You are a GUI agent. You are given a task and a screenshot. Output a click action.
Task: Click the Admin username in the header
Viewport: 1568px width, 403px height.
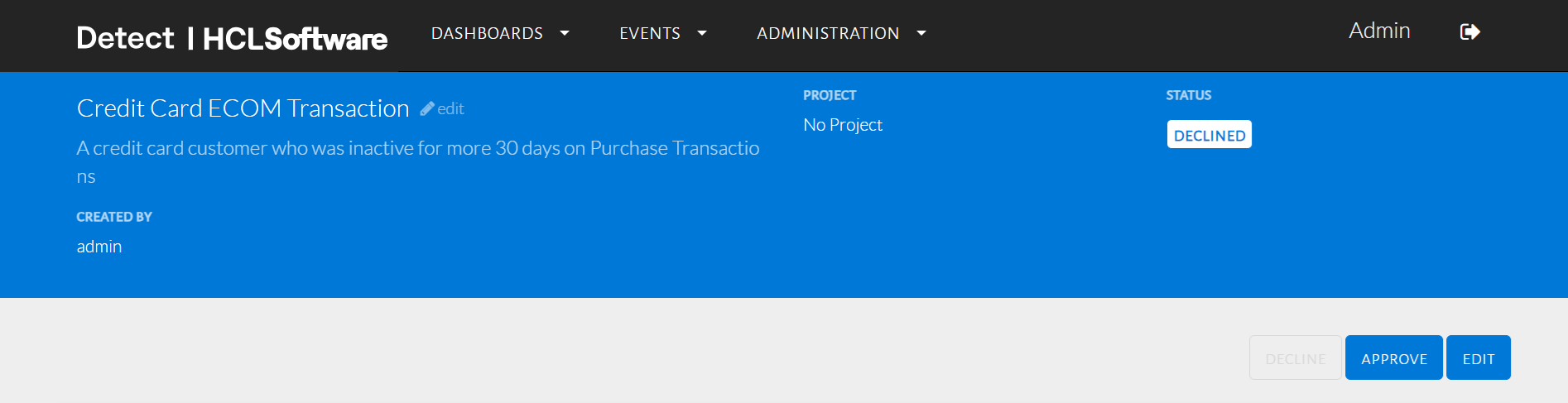click(1379, 31)
